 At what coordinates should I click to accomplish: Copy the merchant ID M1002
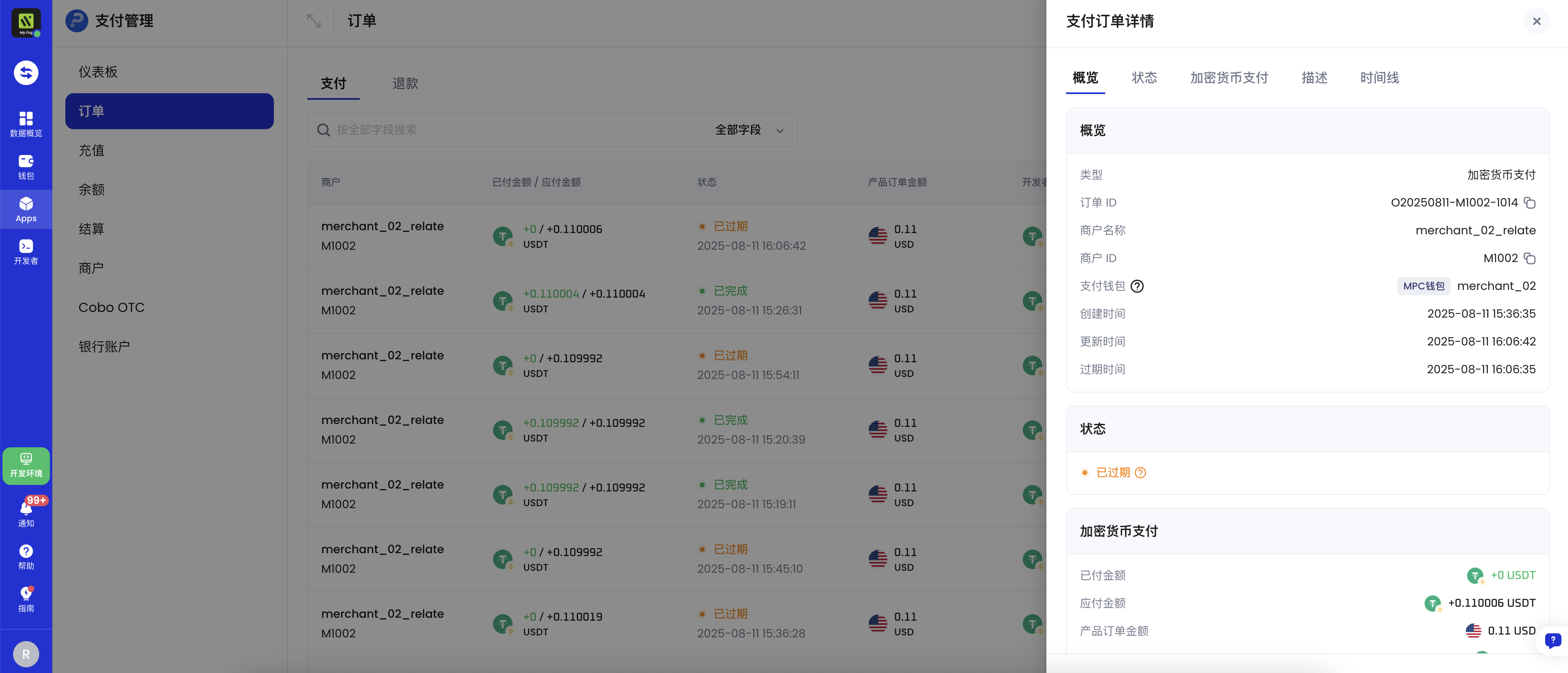[x=1529, y=258]
